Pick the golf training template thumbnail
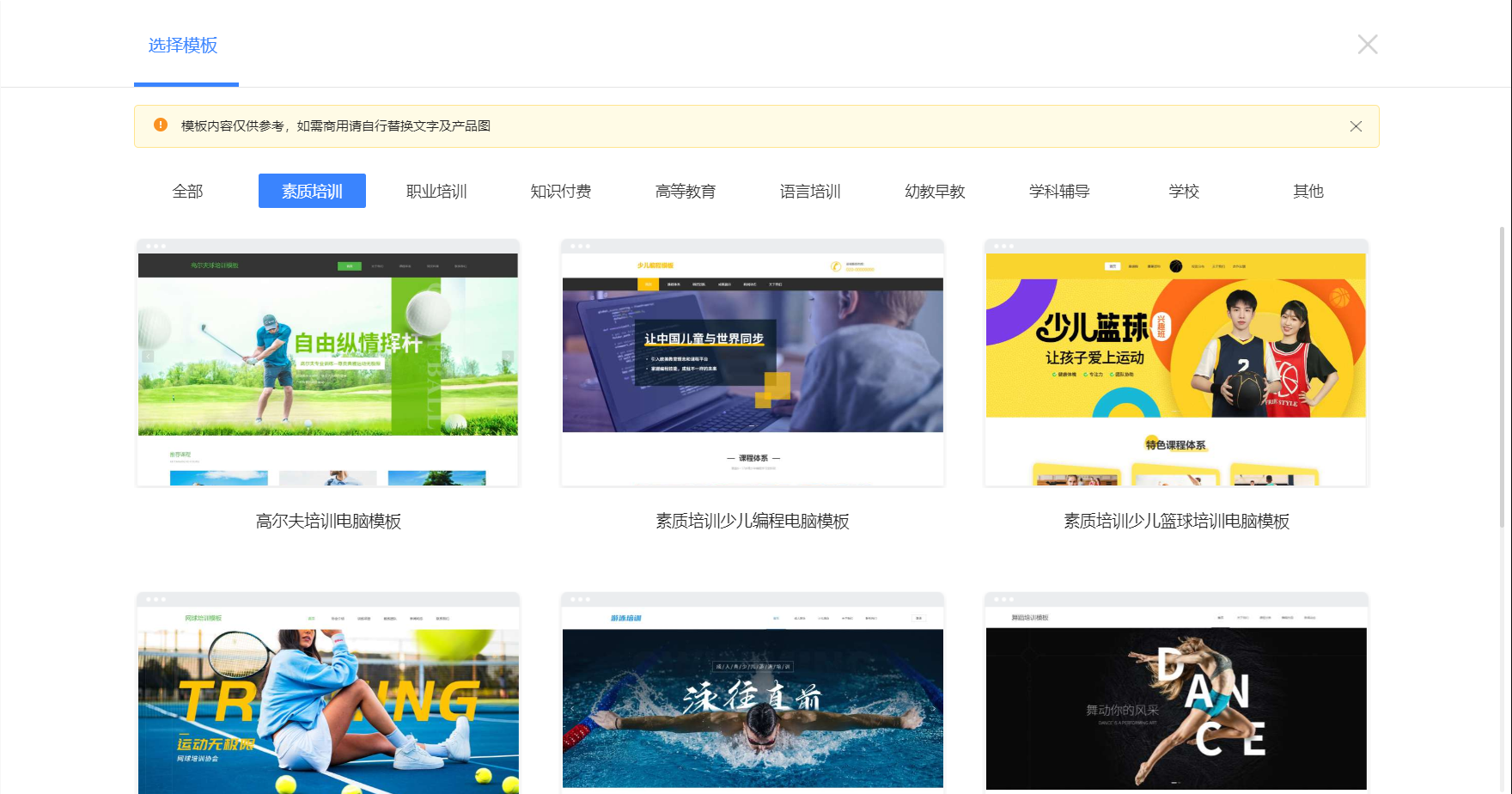This screenshot has height=794, width=1512. [328, 363]
